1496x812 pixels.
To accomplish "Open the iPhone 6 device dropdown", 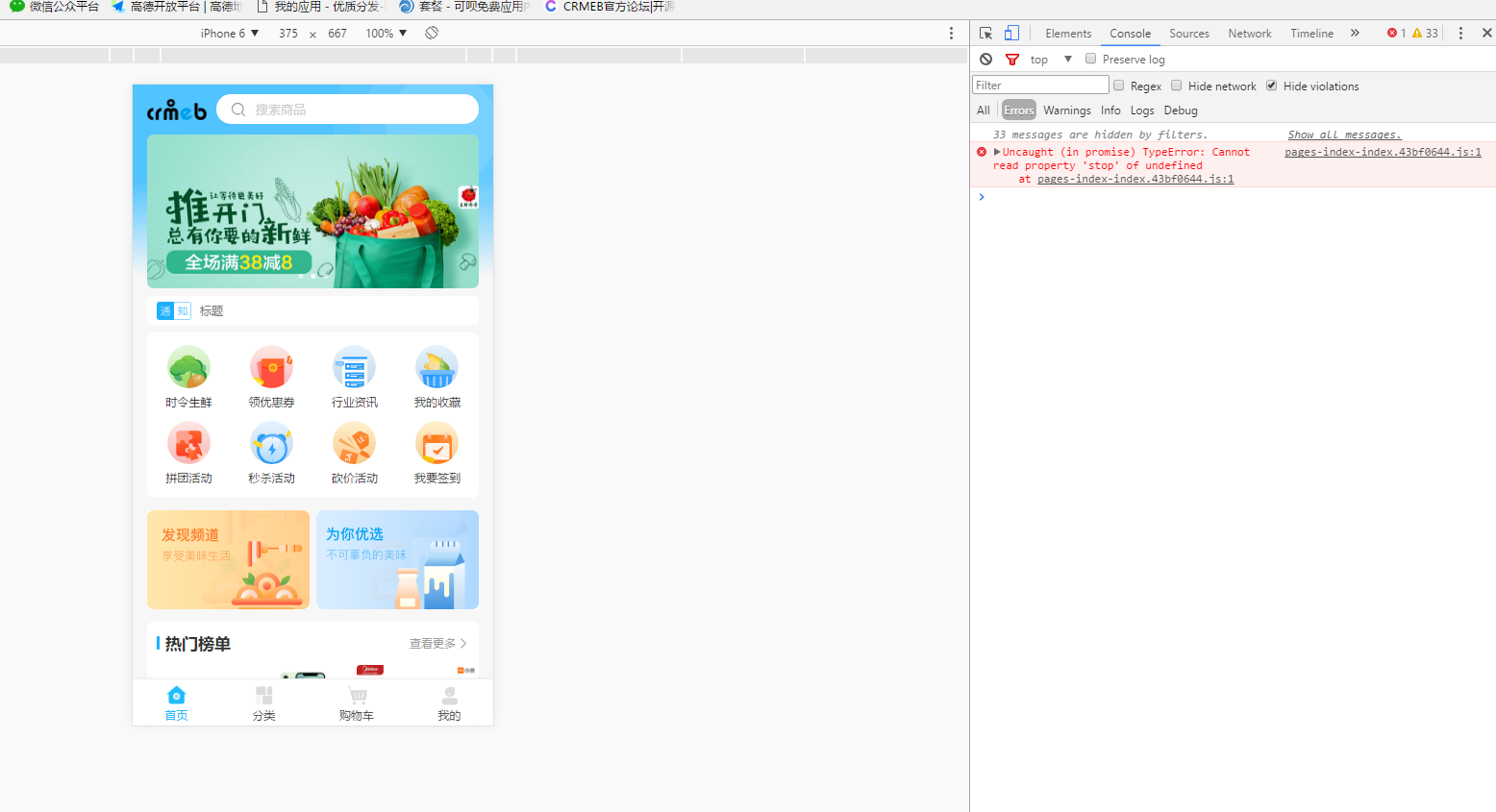I will [x=230, y=33].
